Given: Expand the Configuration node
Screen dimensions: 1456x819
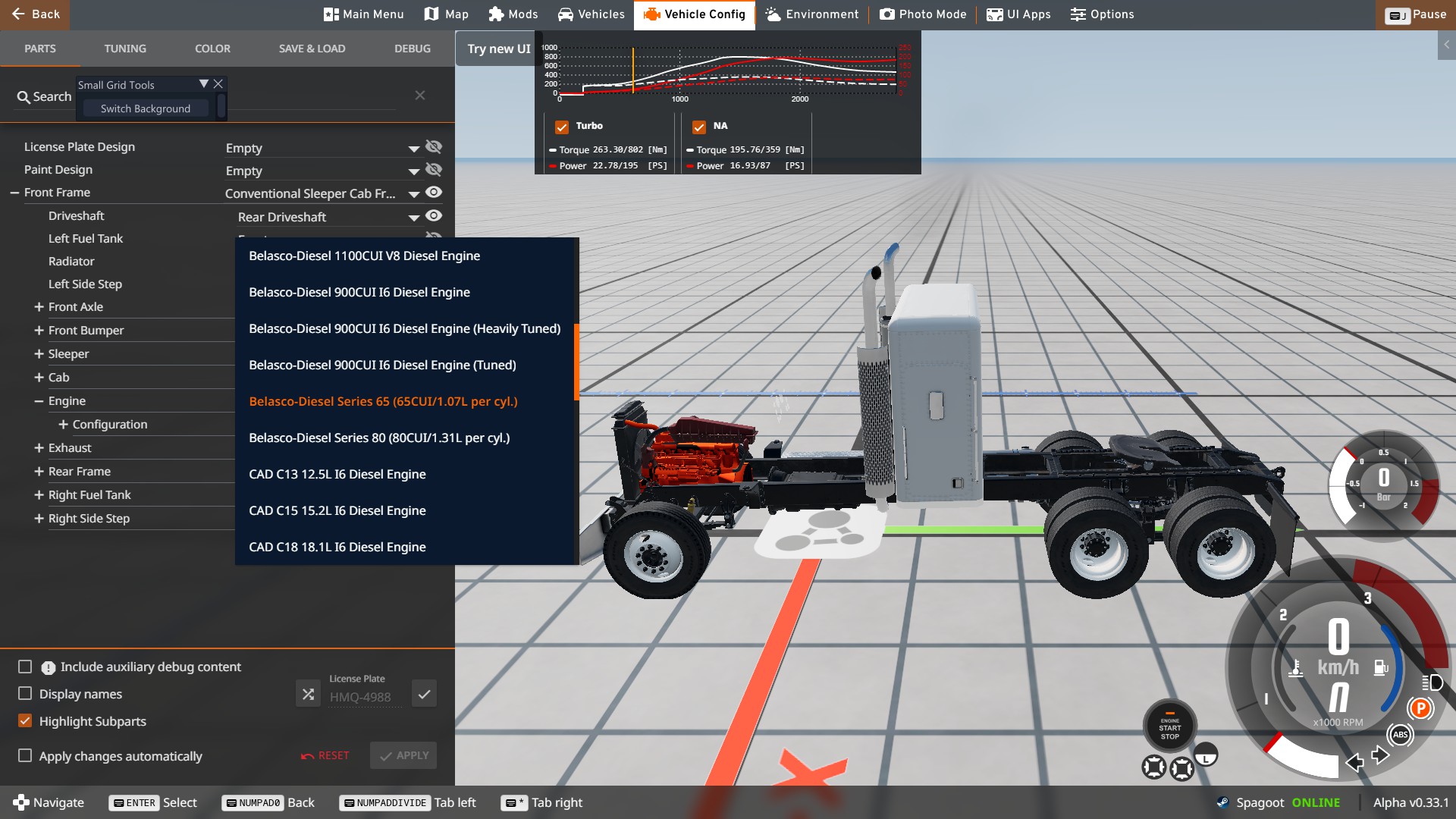Looking at the screenshot, I should click(x=63, y=425).
